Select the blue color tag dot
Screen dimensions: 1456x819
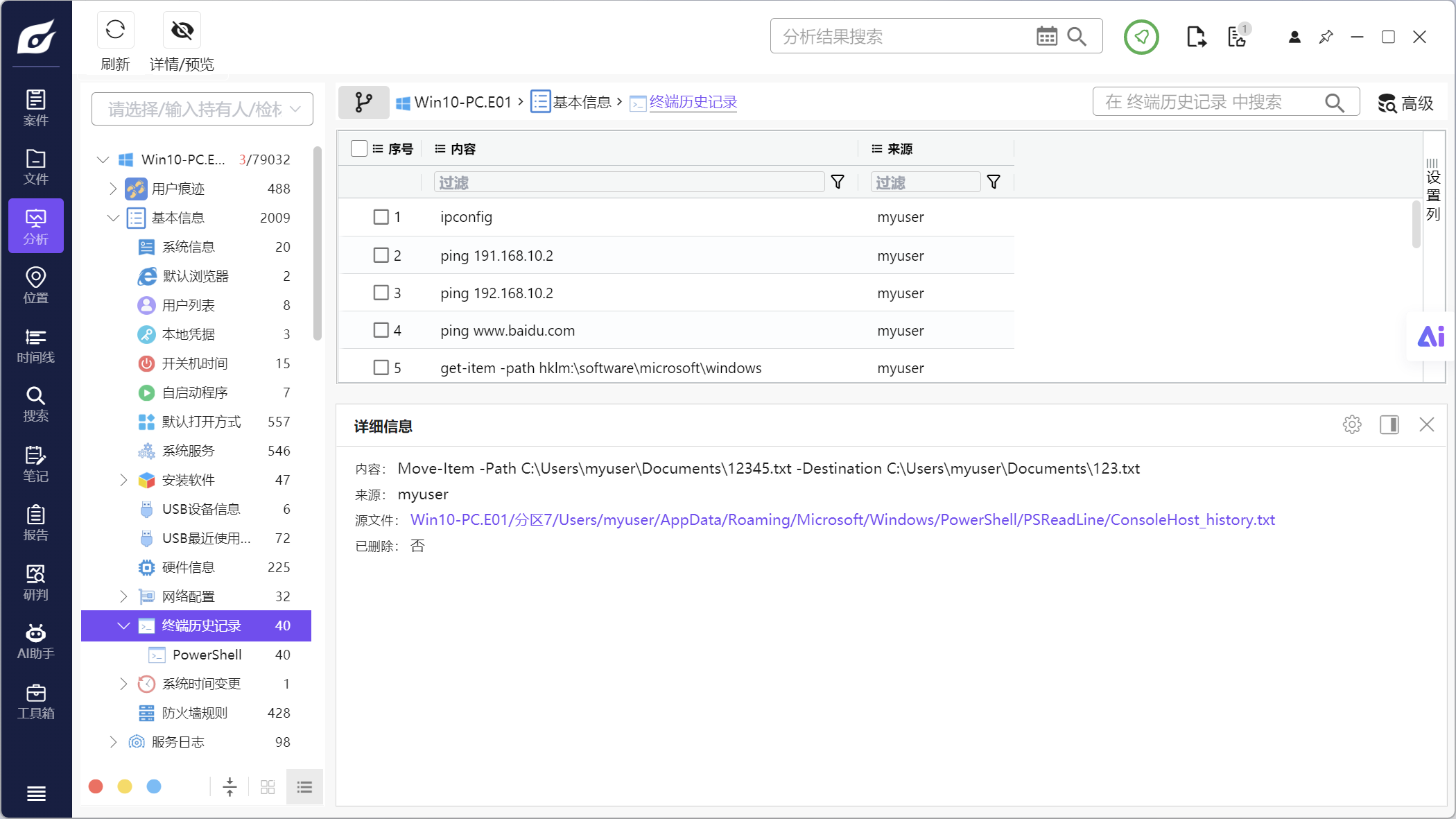154,786
